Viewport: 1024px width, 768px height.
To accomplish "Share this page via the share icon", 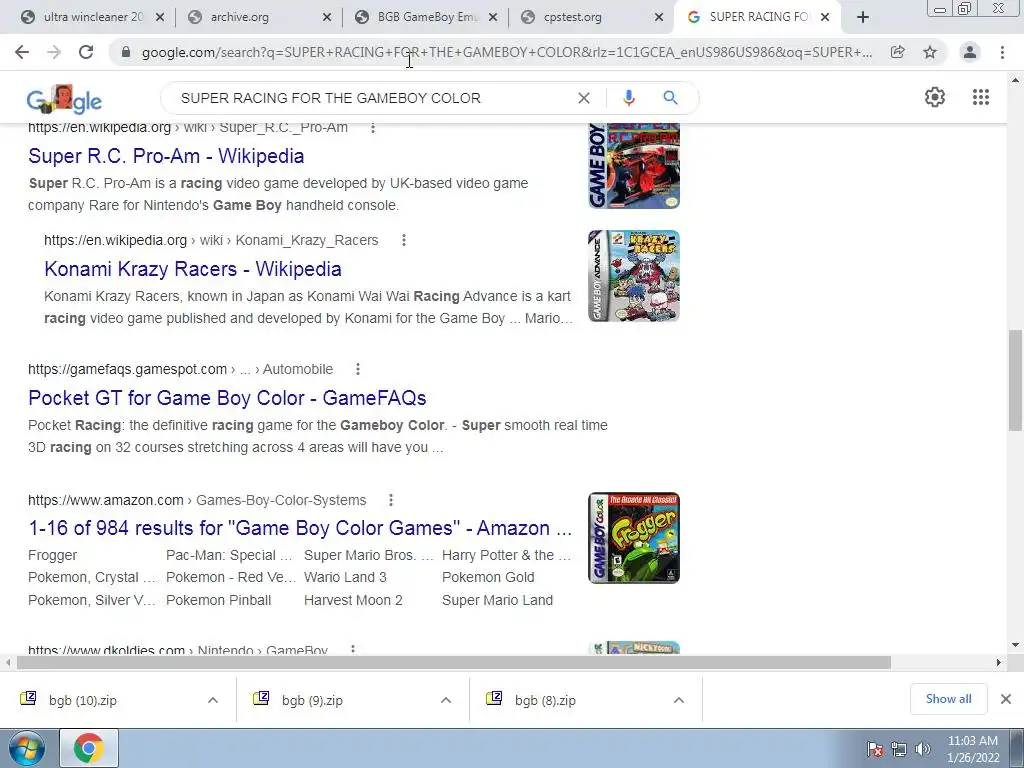I will (x=898, y=52).
